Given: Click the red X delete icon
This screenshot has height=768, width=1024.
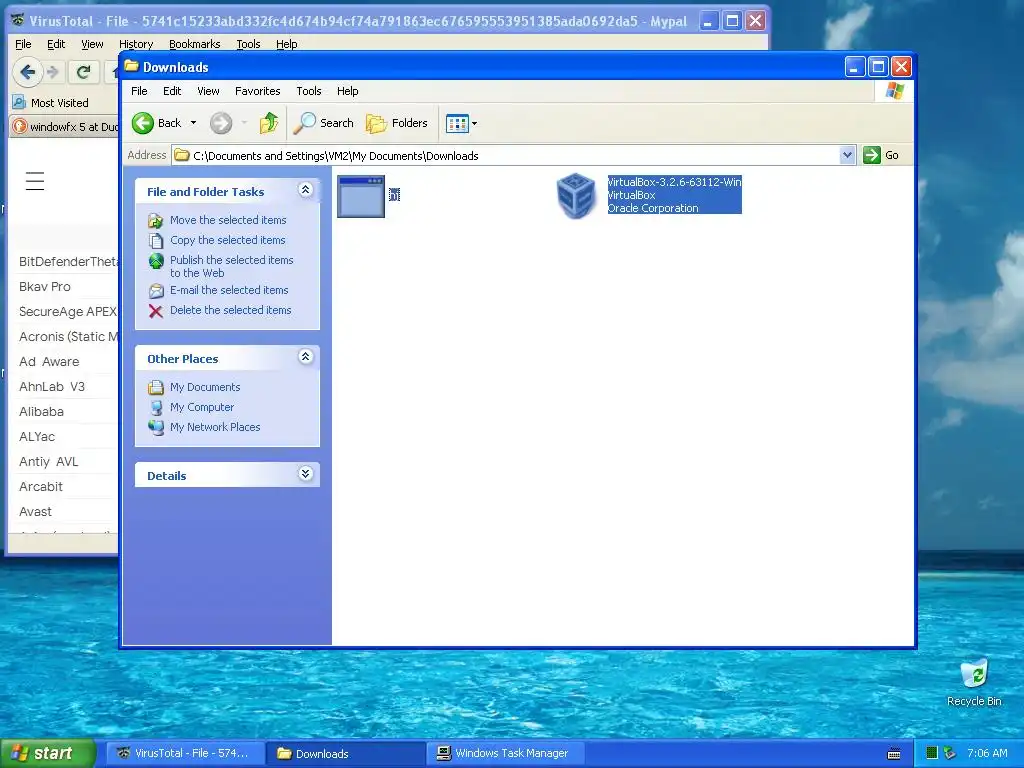Looking at the screenshot, I should tap(155, 311).
